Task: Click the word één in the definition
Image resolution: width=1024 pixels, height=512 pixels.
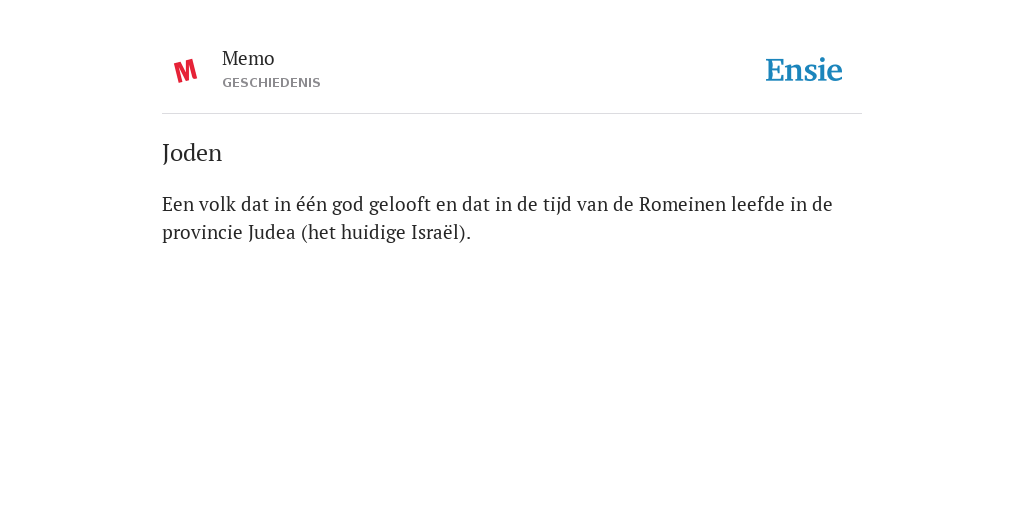Action: tap(312, 204)
